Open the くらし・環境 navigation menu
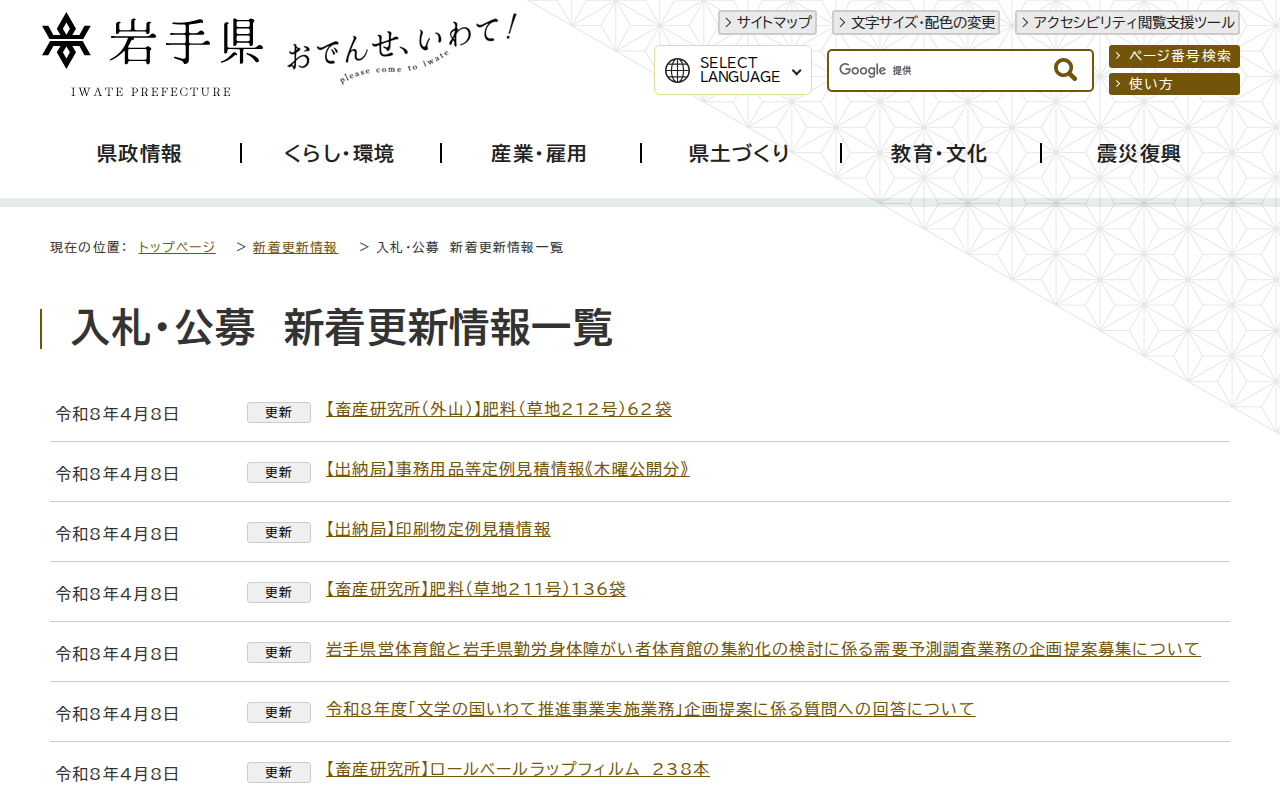The width and height of the screenshot is (1280, 800). [x=340, y=153]
